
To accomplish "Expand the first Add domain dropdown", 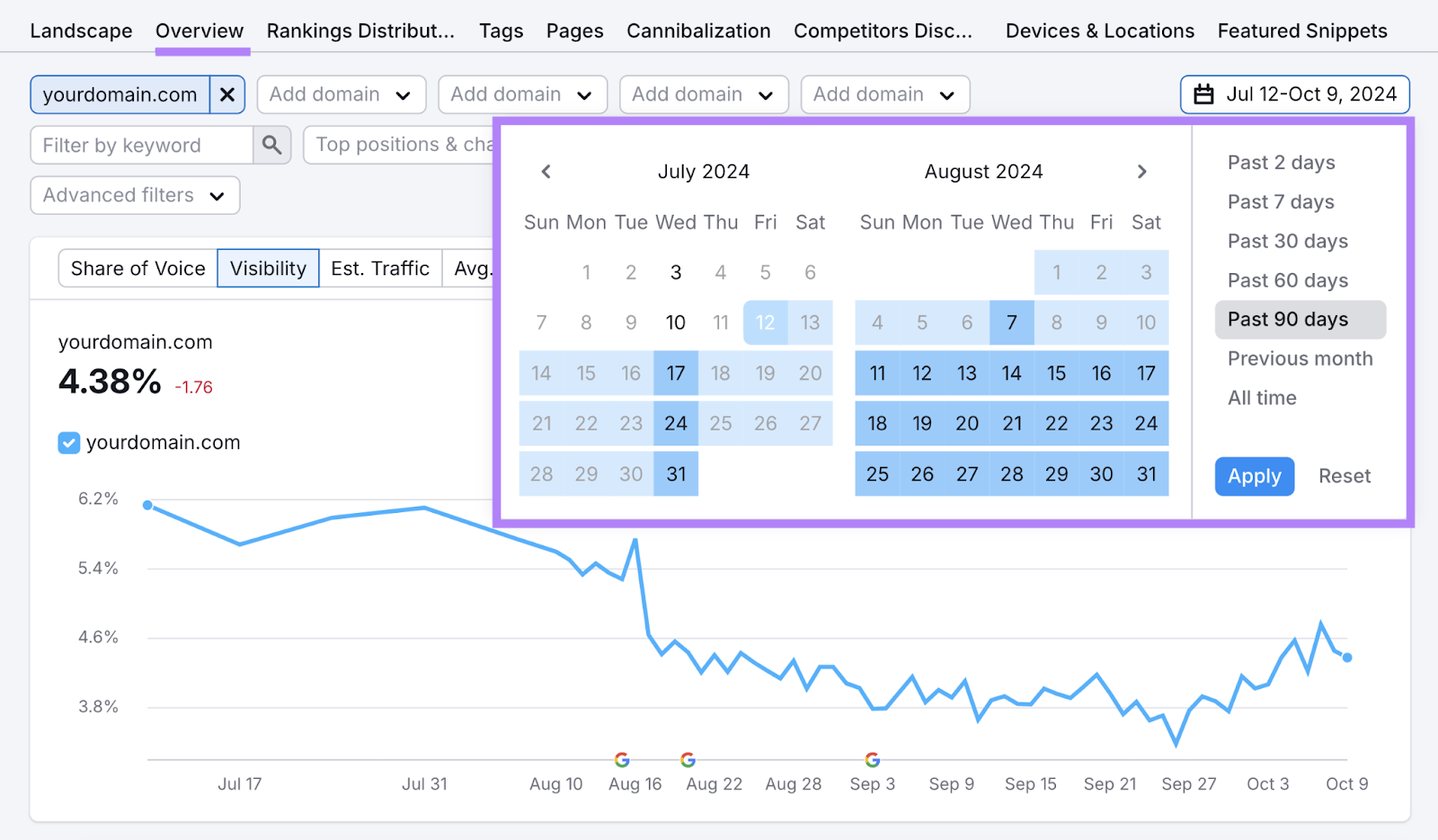I will pyautogui.click(x=342, y=93).
